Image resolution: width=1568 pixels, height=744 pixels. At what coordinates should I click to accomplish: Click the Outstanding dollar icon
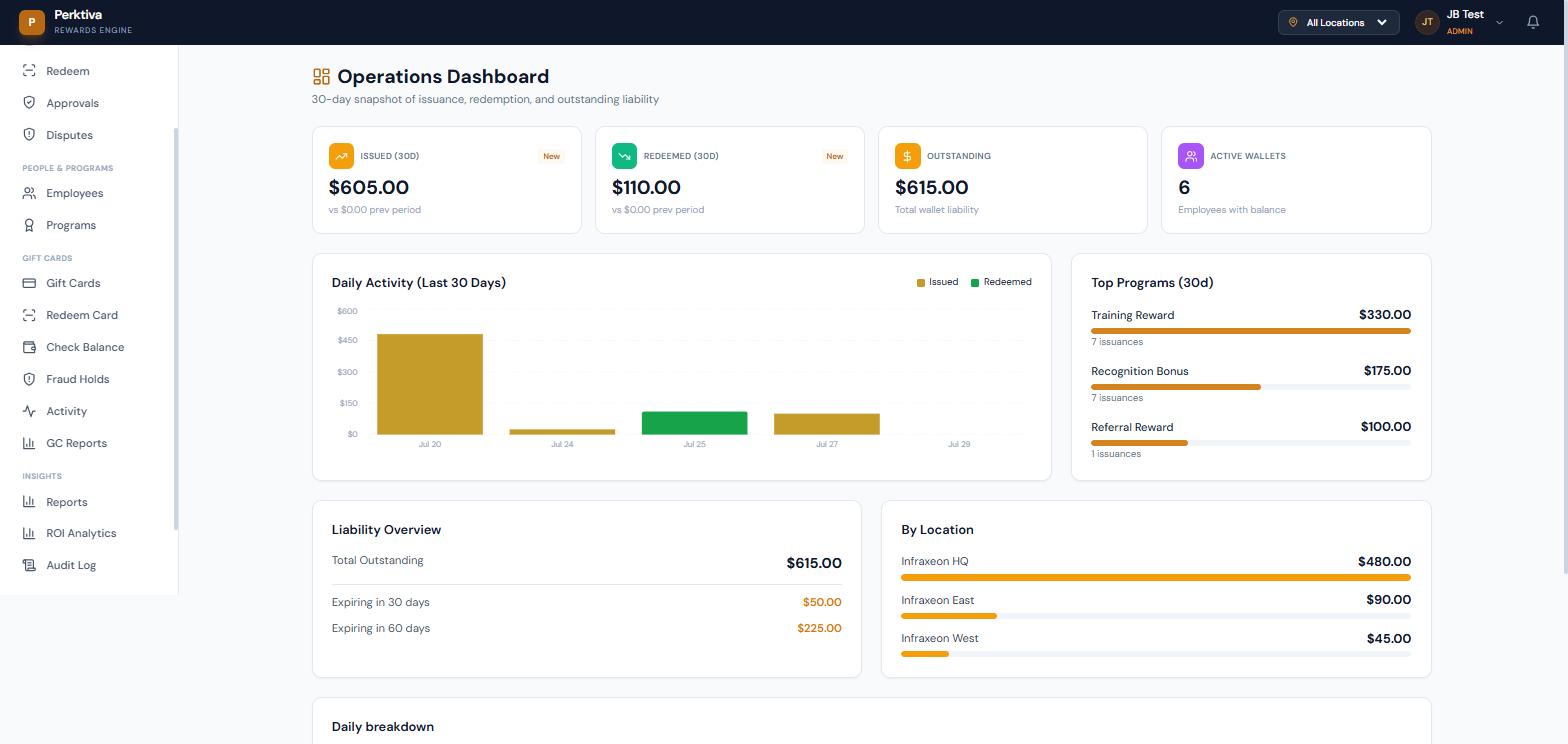(x=907, y=156)
